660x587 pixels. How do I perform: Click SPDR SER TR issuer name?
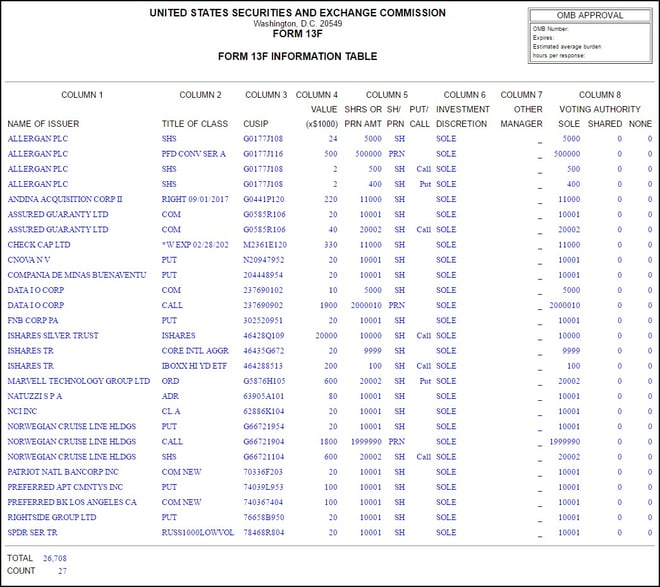[x=32, y=532]
